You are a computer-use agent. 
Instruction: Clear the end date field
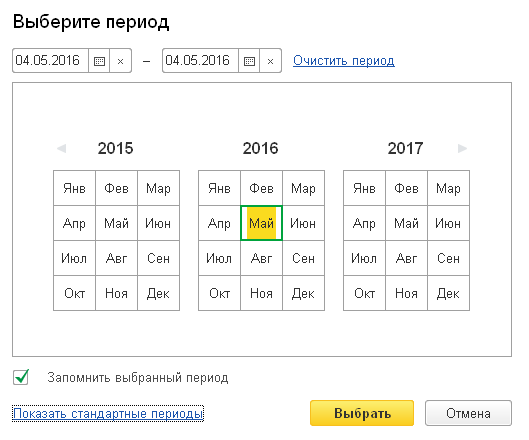[x=271, y=61]
